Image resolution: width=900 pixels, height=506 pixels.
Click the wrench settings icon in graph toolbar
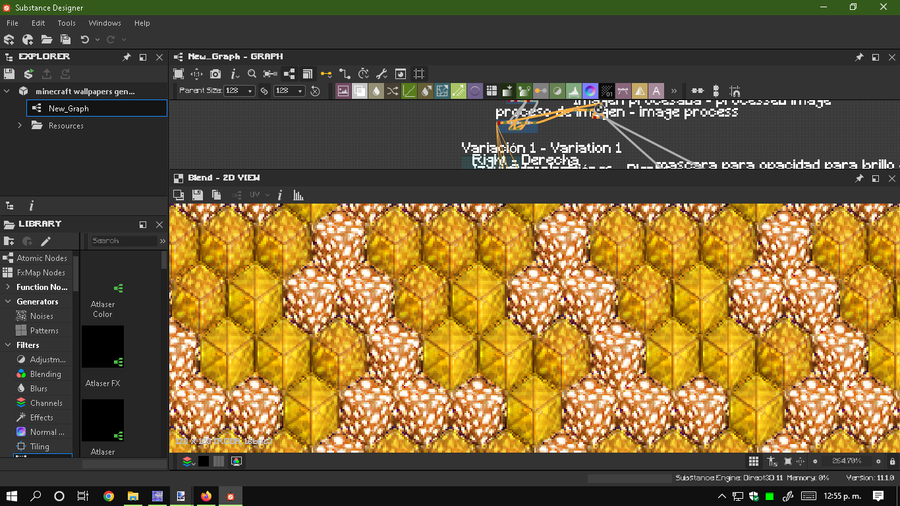pyautogui.click(x=382, y=74)
